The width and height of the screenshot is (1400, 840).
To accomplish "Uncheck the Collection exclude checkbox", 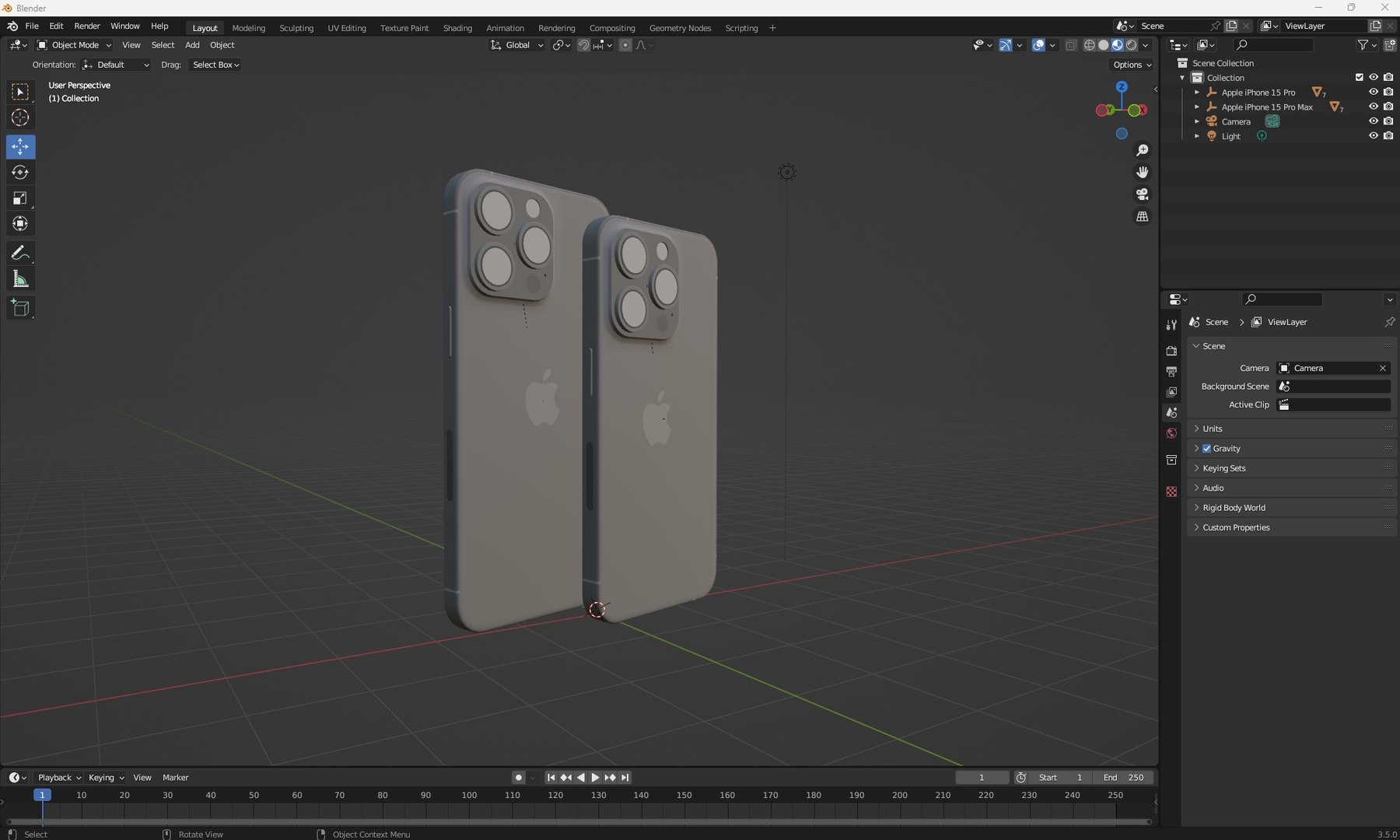I will [x=1360, y=77].
